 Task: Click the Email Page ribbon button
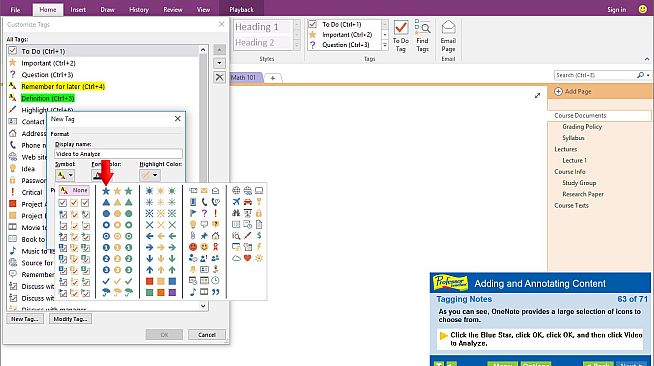(x=448, y=36)
